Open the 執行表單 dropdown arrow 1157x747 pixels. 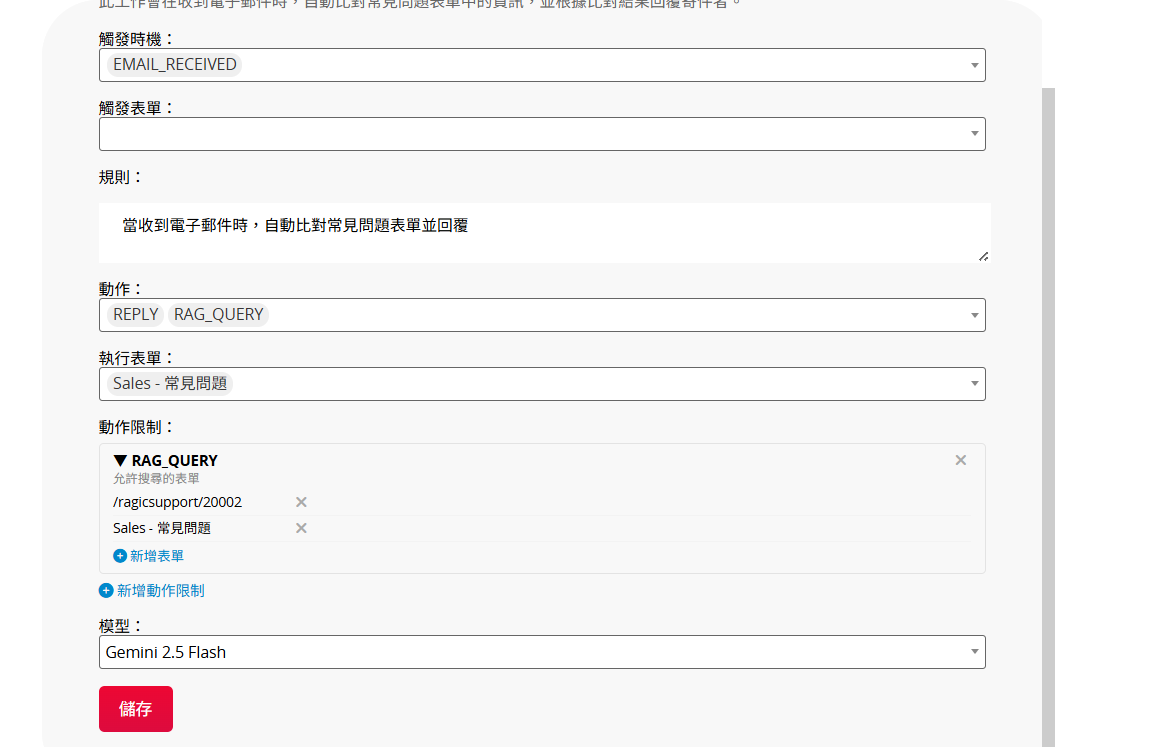coord(974,384)
